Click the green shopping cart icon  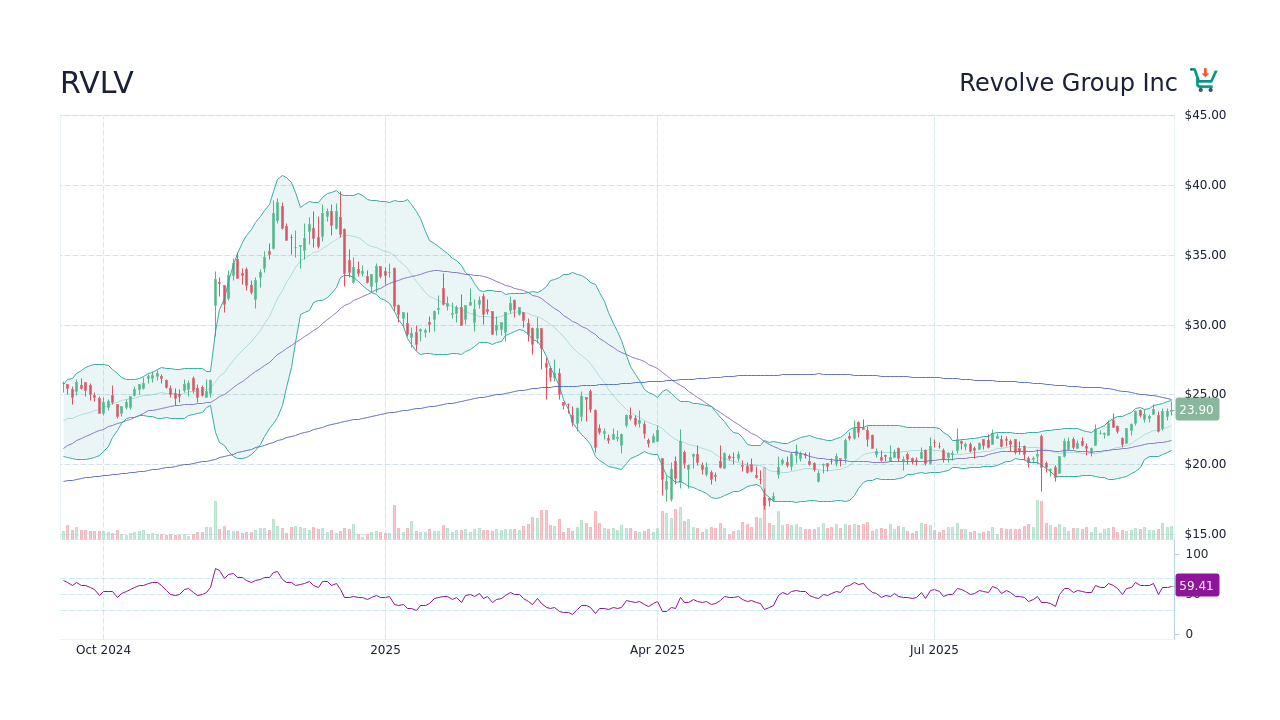pos(1203,79)
